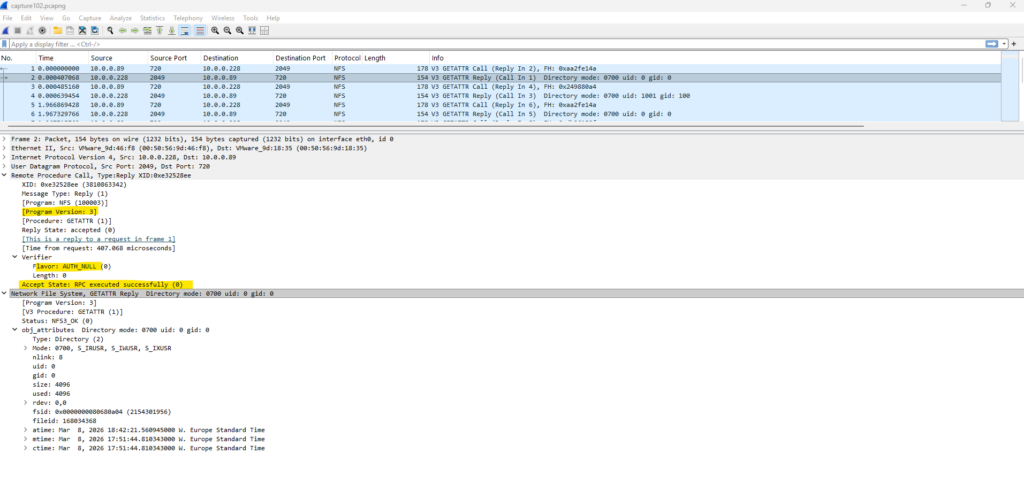Select packet 5 at time 1.966869428
1024x477 pixels.
[x=500, y=105]
